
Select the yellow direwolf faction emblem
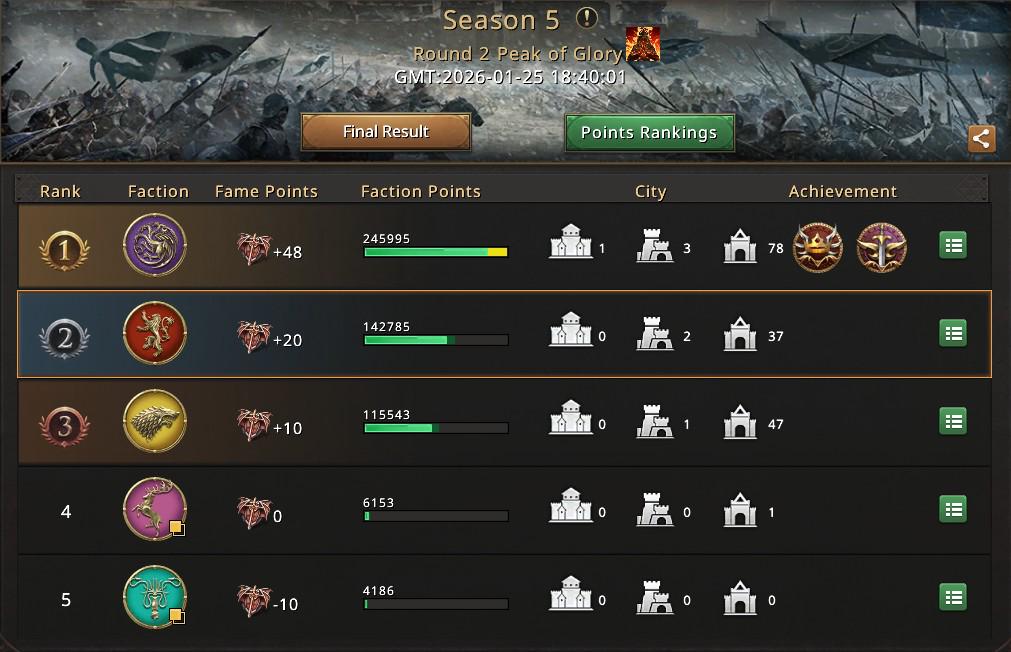click(x=155, y=421)
